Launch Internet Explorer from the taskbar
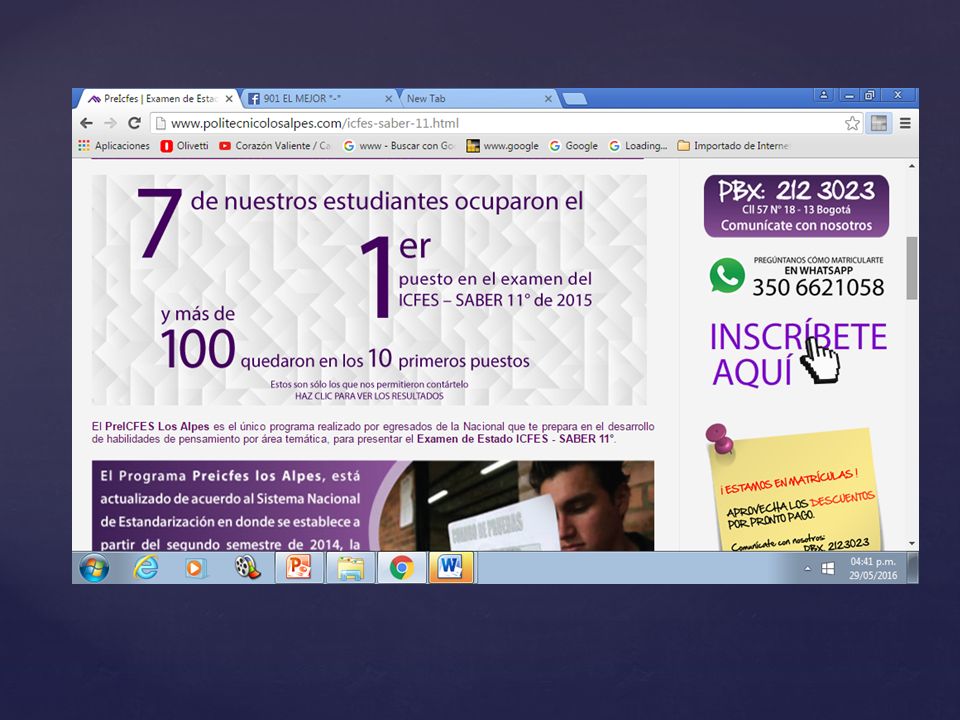The width and height of the screenshot is (960, 720). click(x=146, y=568)
